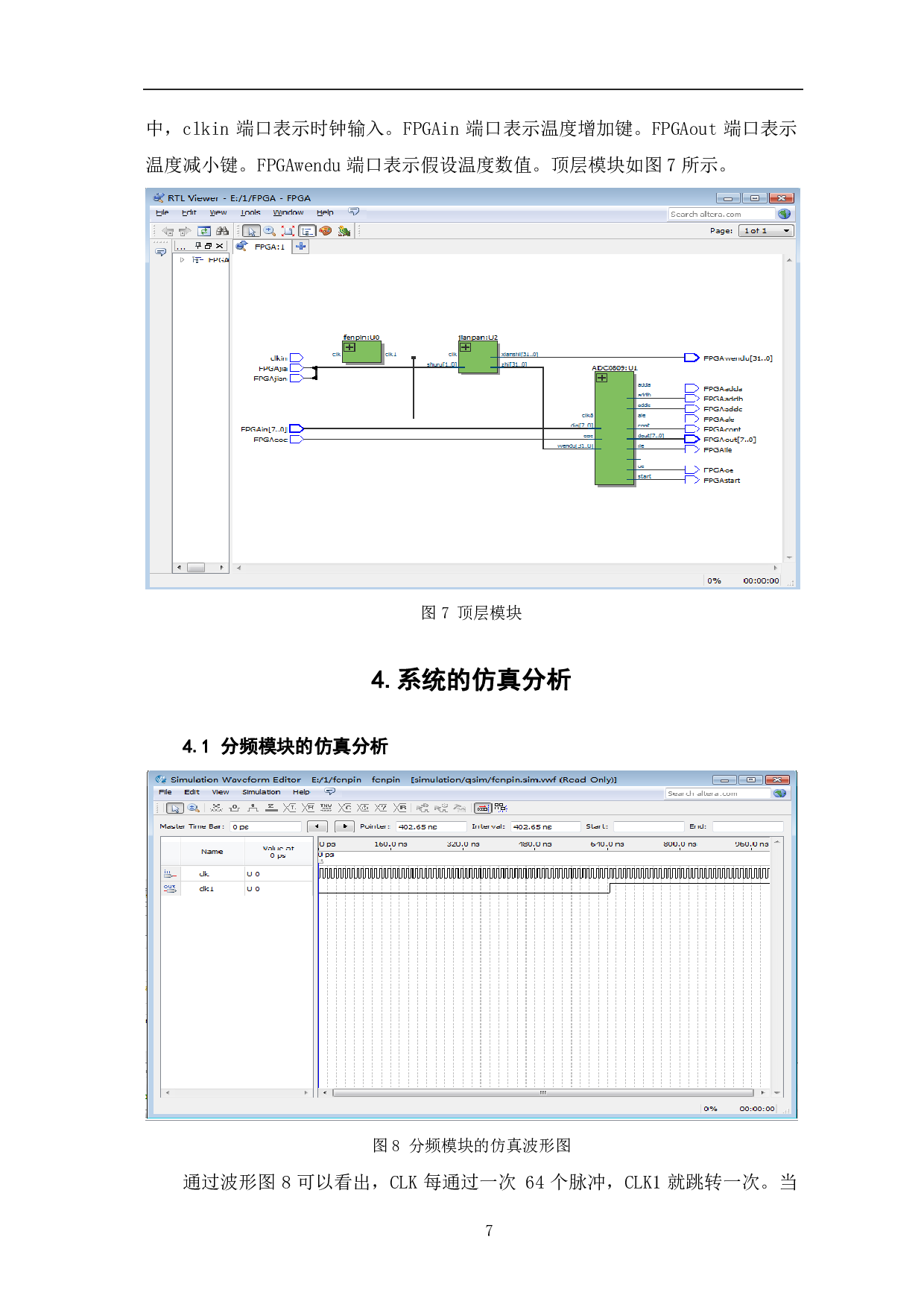The height and width of the screenshot is (1307, 924).
Task: Click the waveform horizontal scrollbar
Action: tap(542, 1092)
